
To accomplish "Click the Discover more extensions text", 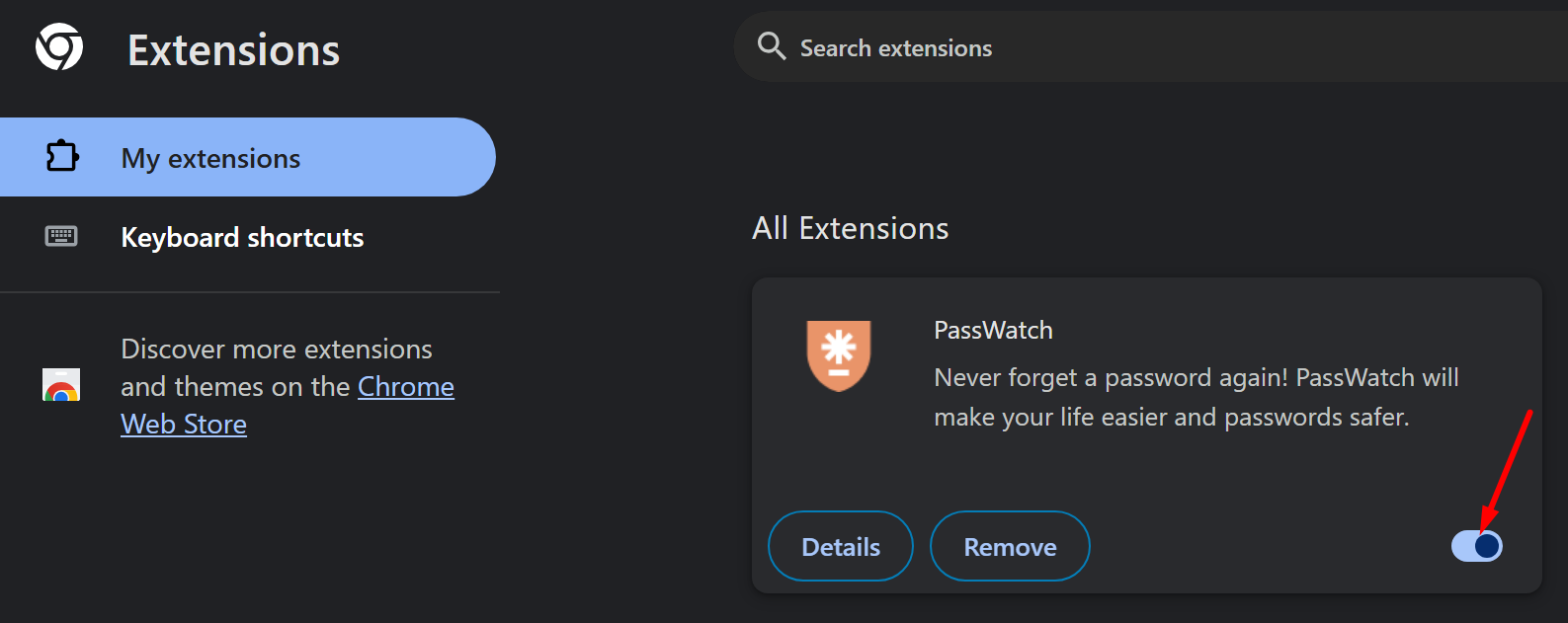I will coord(277,349).
